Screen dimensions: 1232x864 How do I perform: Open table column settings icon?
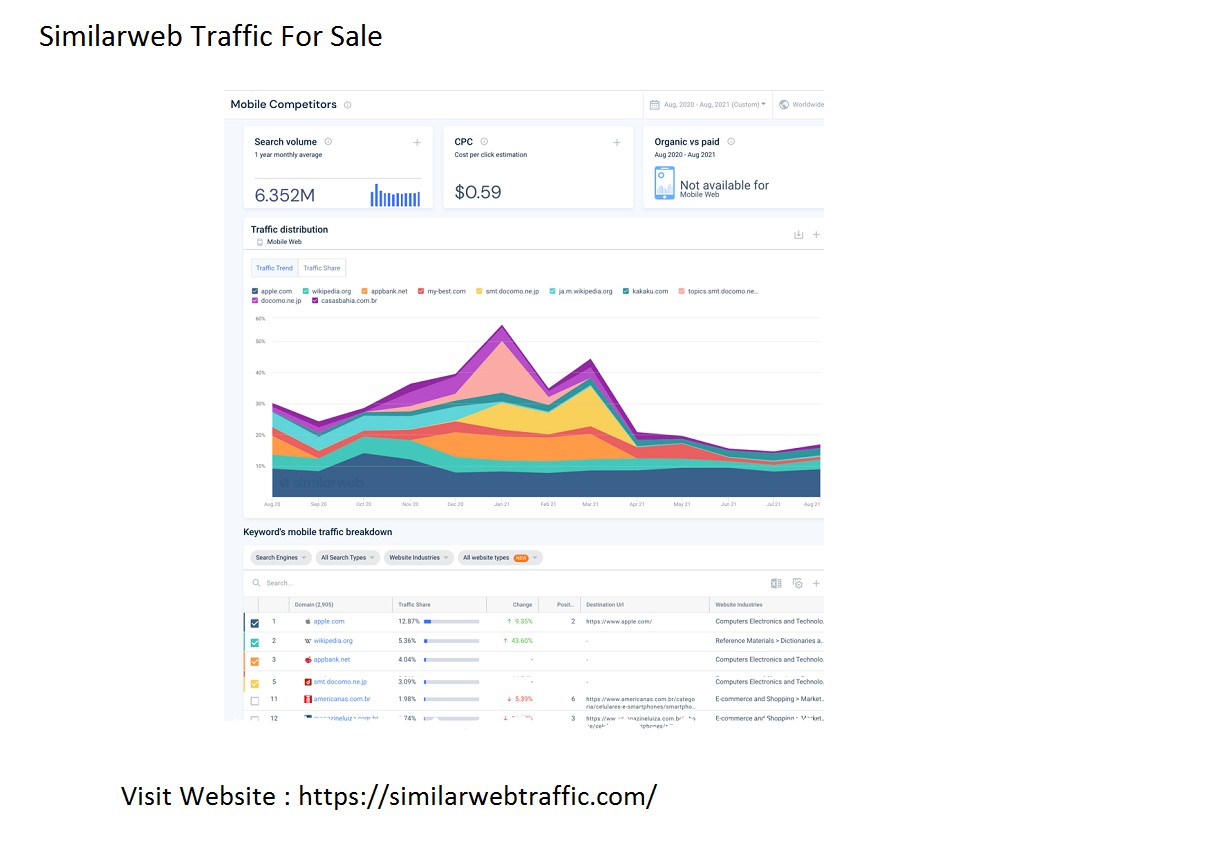797,583
